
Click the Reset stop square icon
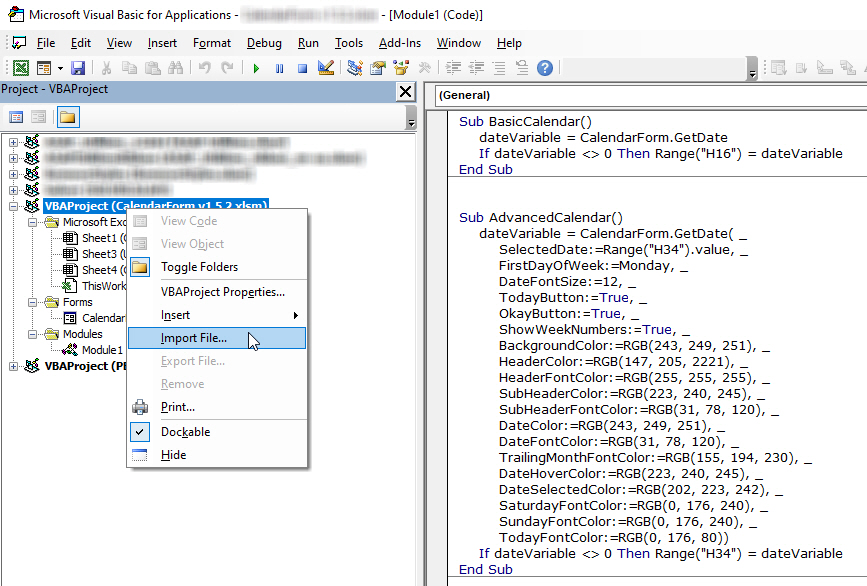[302, 68]
